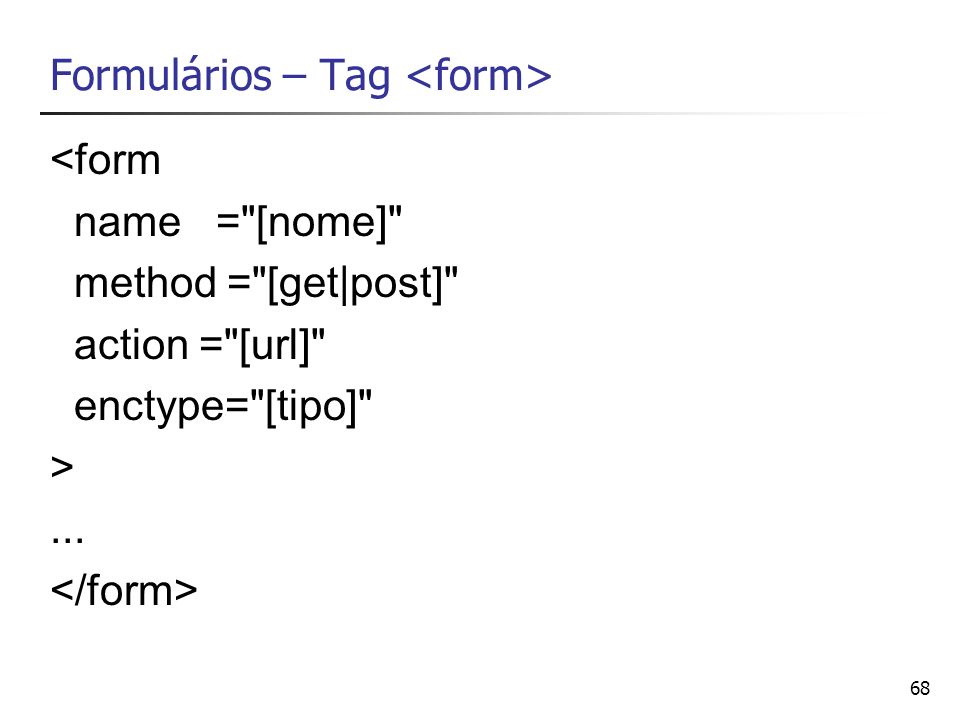Image resolution: width=960 pixels, height=720 pixels.
Task: Click the "action" attribute text
Action: coord(131,345)
